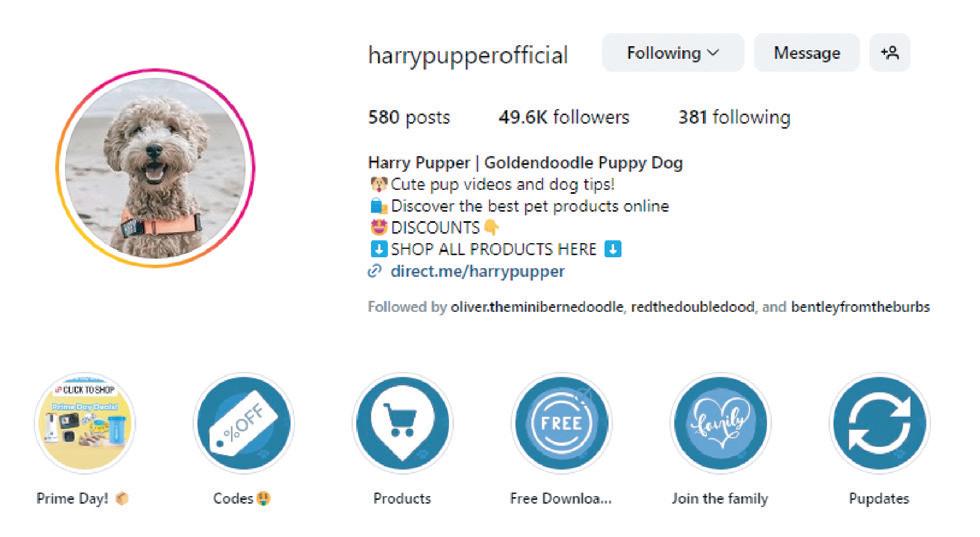The width and height of the screenshot is (980, 537).
Task: Send a message with the Message button
Action: point(807,53)
